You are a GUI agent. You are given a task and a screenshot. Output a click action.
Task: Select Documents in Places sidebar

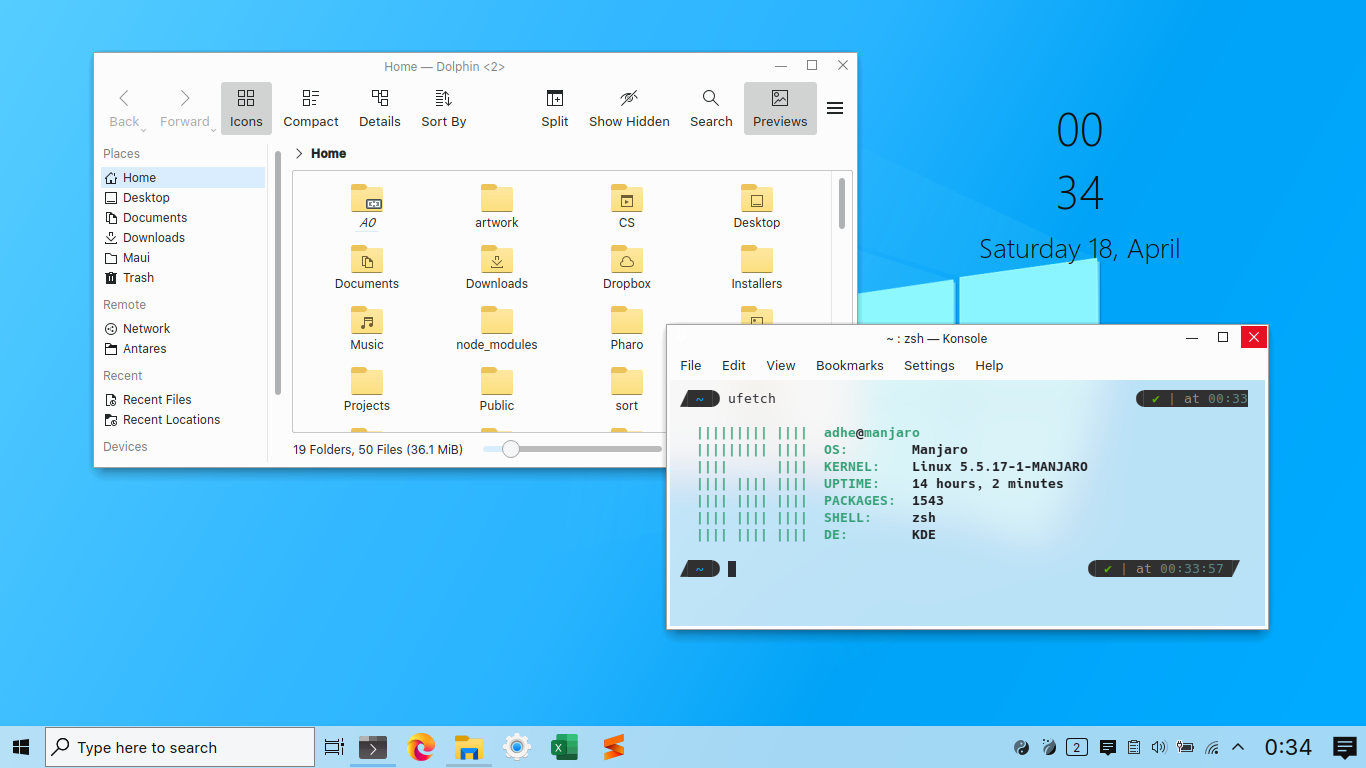click(183, 217)
